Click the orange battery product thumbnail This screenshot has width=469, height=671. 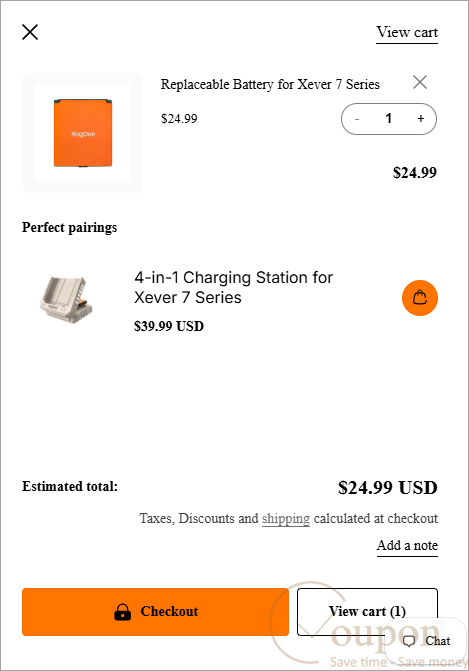tap(83, 133)
